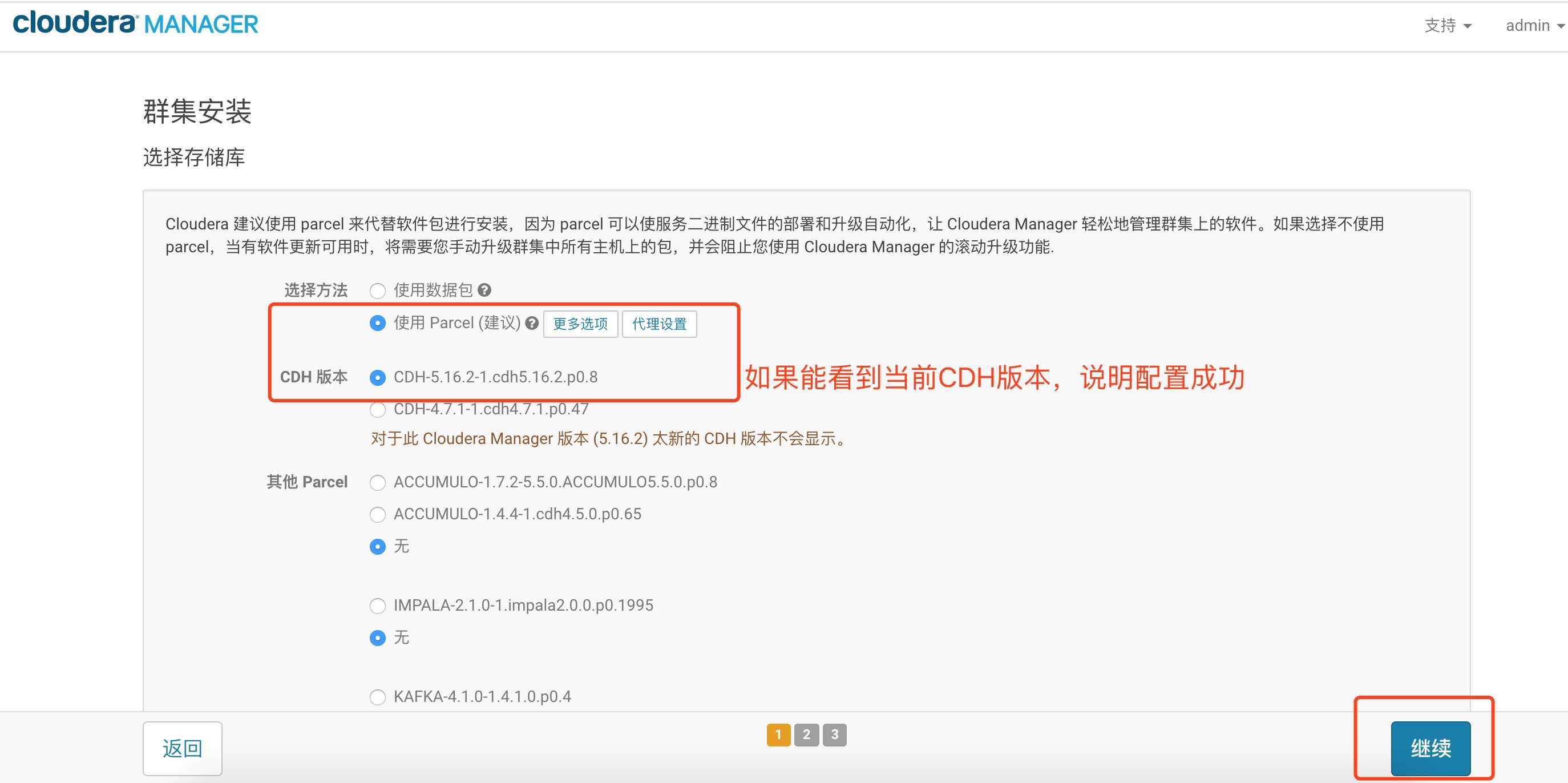Choose CDH-4.7.1-1.cdh4.7.1.p0.47 version radio
The width and height of the screenshot is (1568, 783).
[377, 410]
